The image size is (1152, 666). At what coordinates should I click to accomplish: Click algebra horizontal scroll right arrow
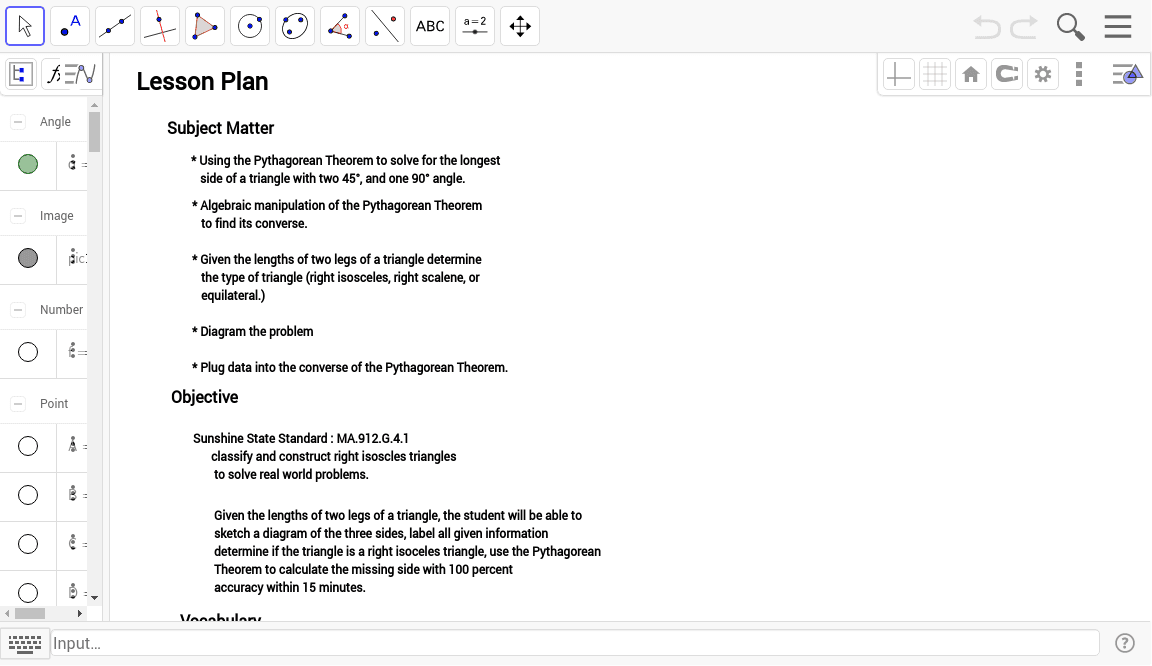tap(79, 613)
